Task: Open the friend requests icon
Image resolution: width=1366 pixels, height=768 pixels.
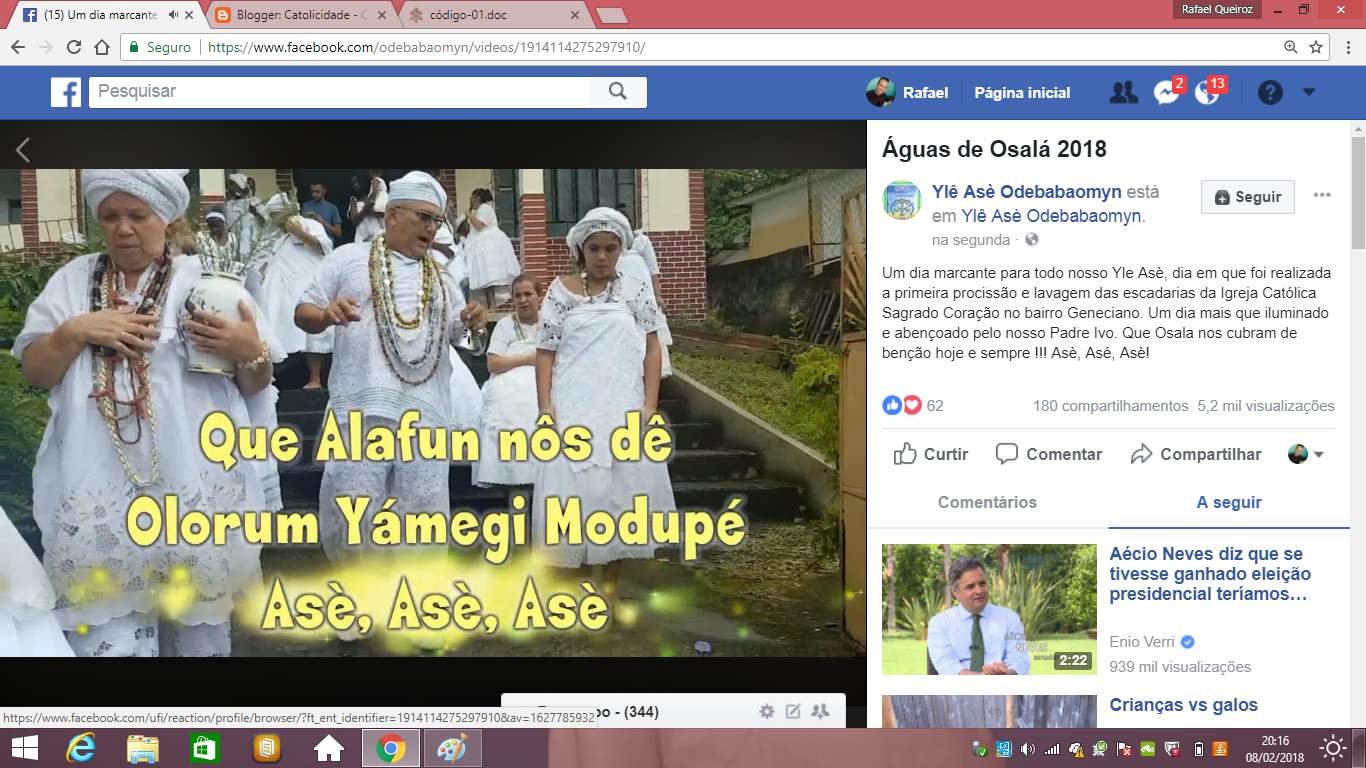Action: 1124,93
